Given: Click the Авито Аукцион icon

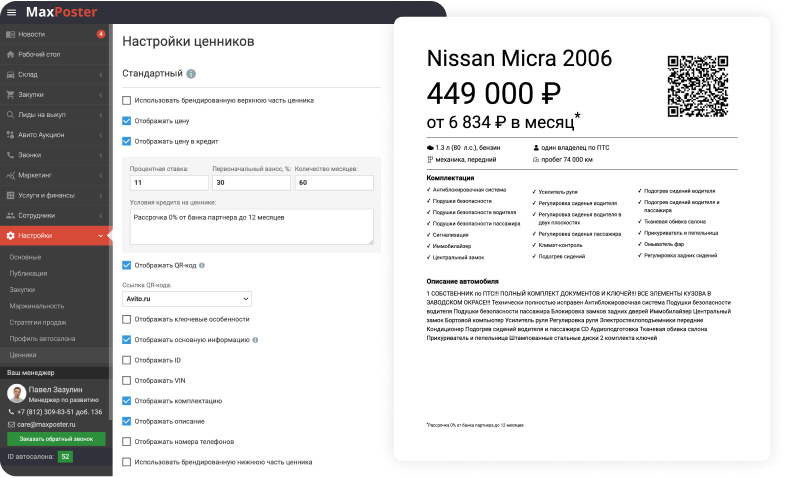Looking at the screenshot, I should point(10,135).
